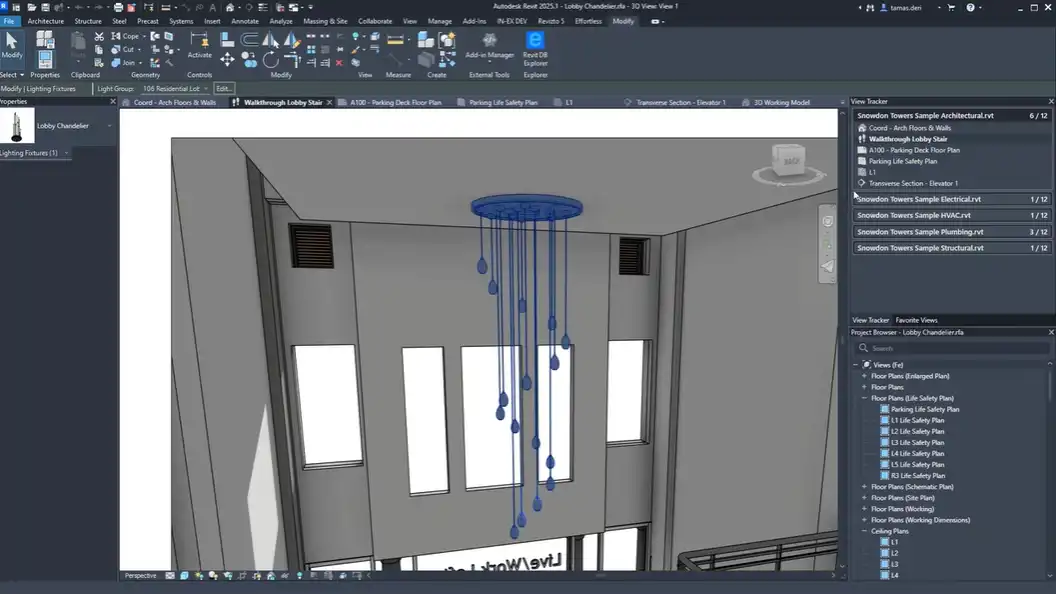This screenshot has width=1056, height=594.
Task: Click the red Delete X icon
Action: 339,63
